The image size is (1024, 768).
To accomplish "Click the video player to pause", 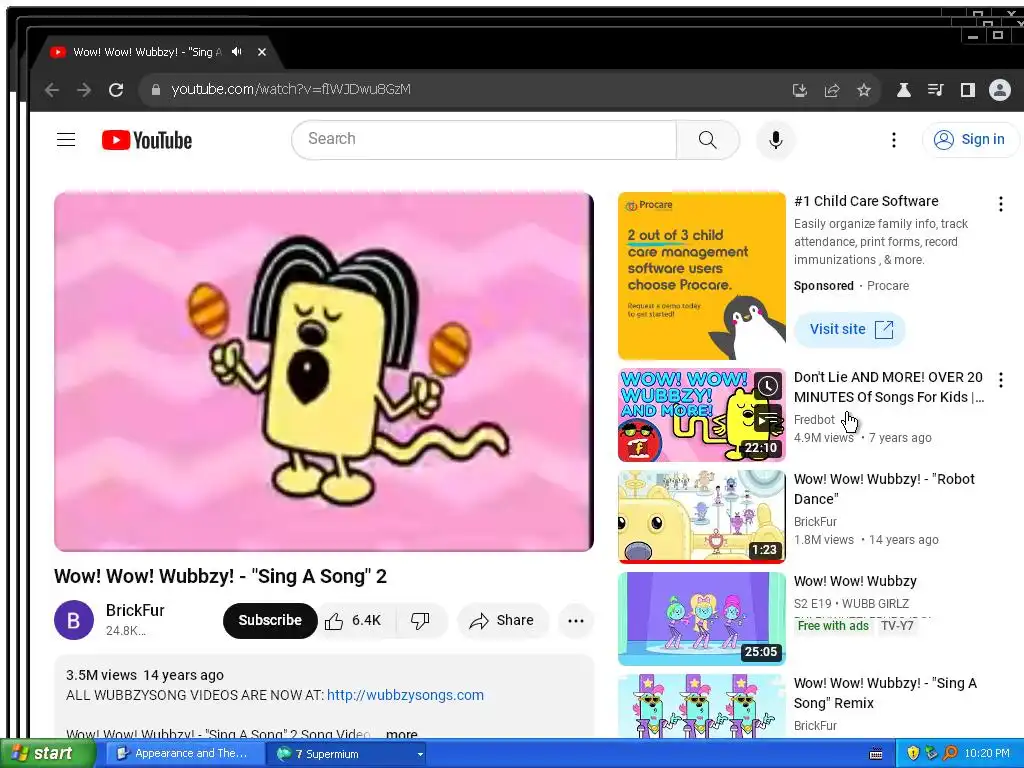I will (324, 372).
